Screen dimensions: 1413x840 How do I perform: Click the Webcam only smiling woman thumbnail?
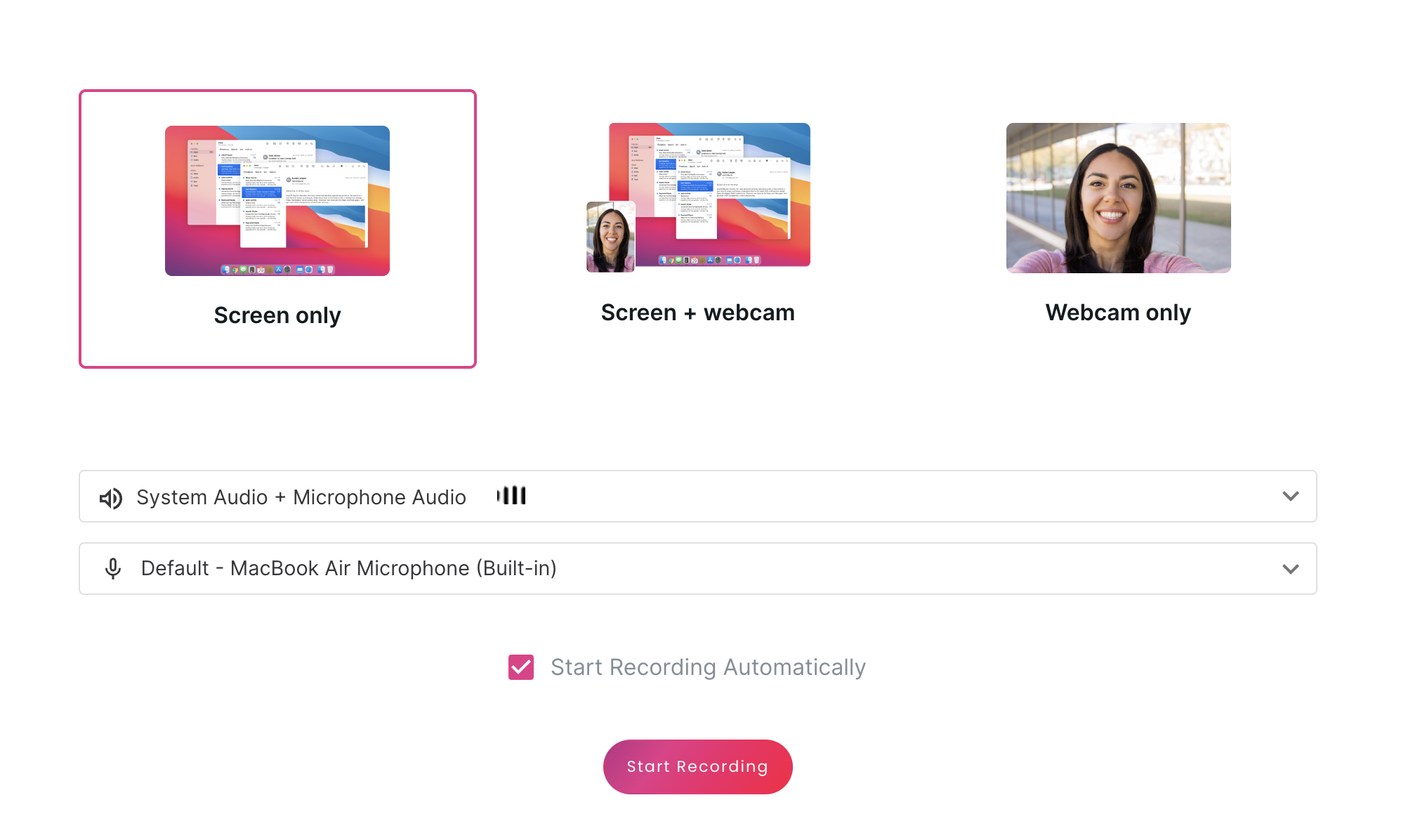[x=1118, y=198]
